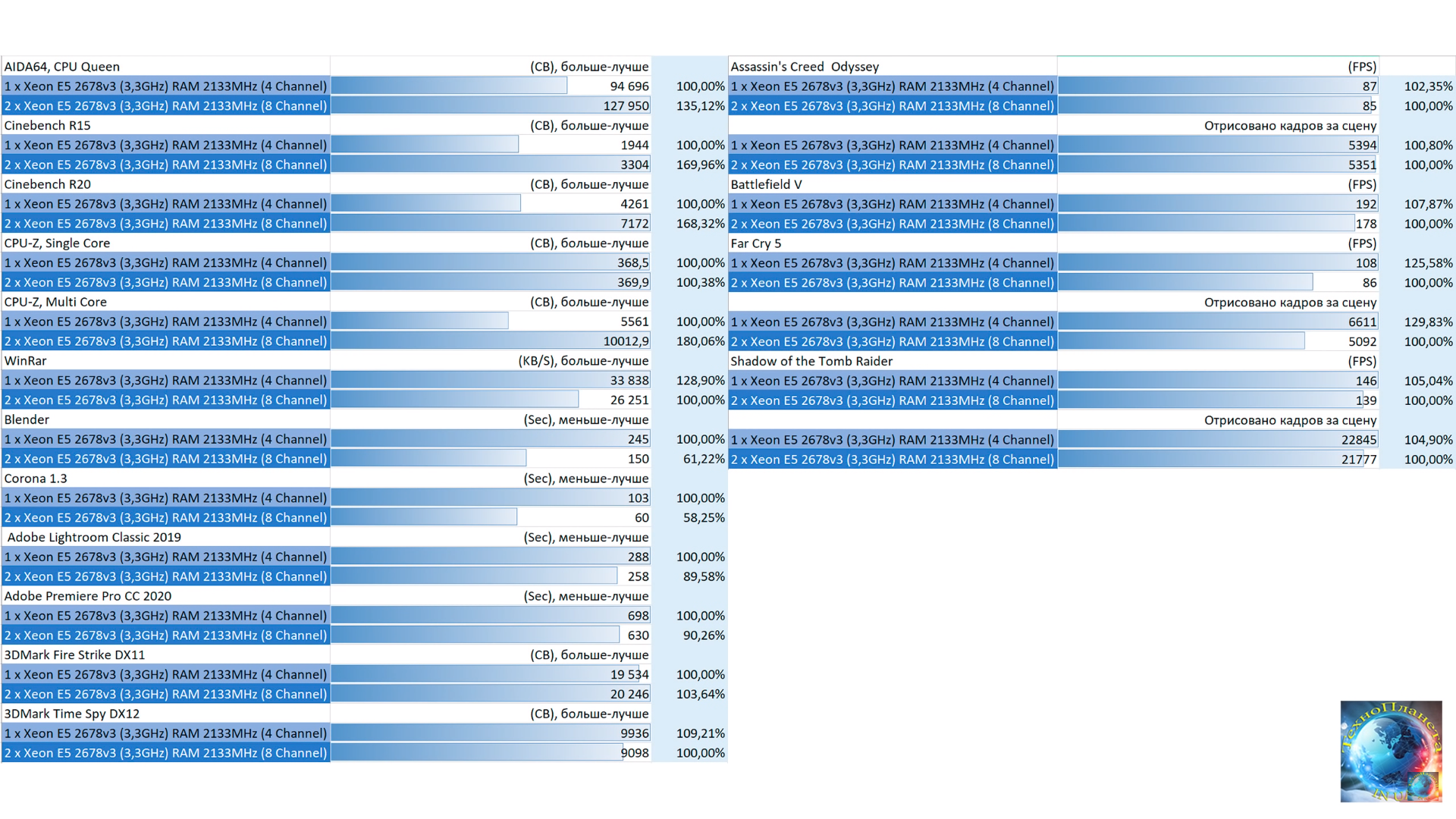The height and width of the screenshot is (819, 1456).
Task: Select the "3DMark Fire Strike DX11" heading
Action: (74, 655)
